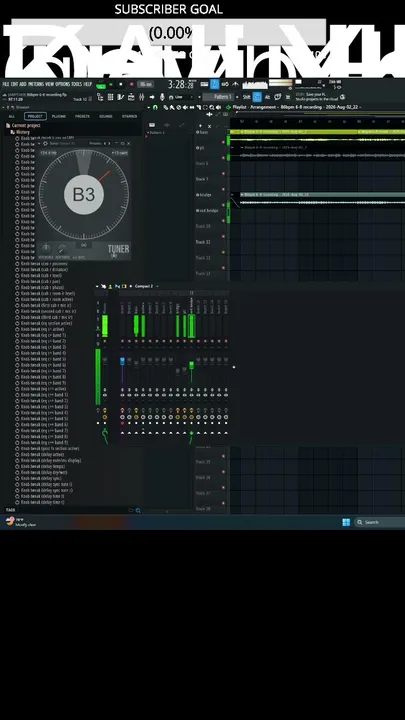Open the Tuner plugin gear settings icon
Screen dimensions: 405x720
[45, 143]
